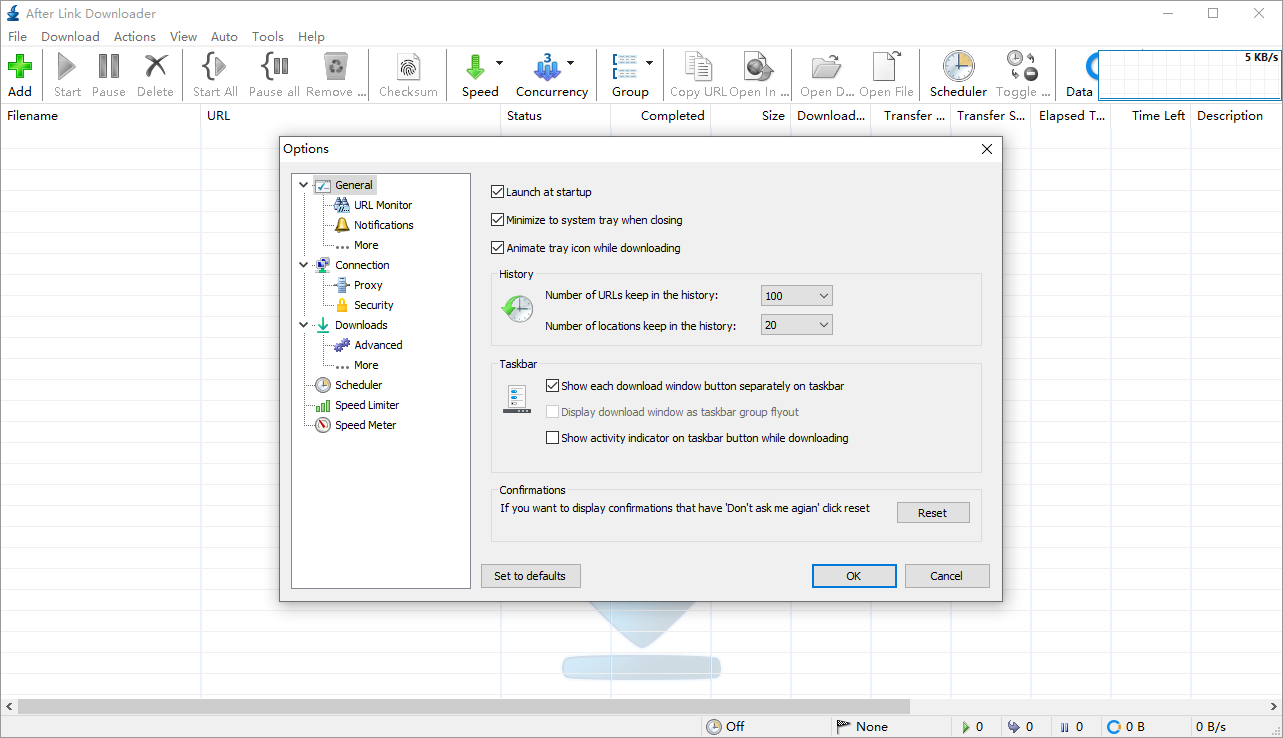This screenshot has height=738, width=1283.
Task: Disable Animate tray icon while downloading
Action: tap(498, 248)
